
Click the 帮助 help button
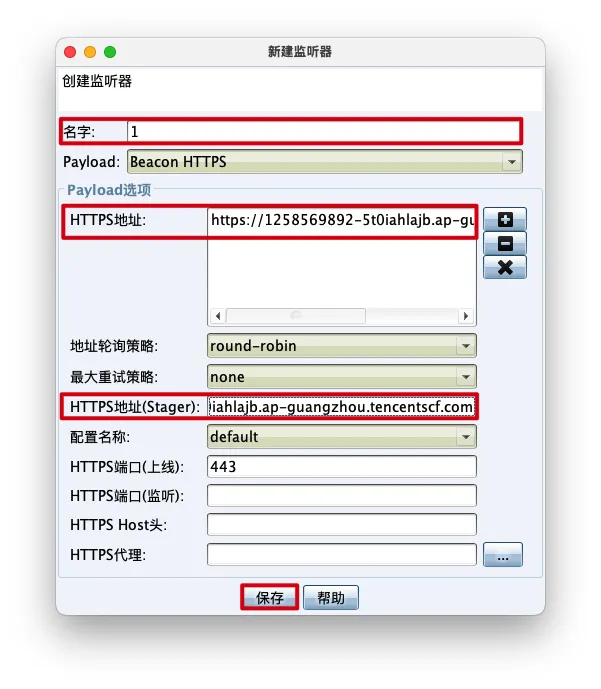click(331, 597)
